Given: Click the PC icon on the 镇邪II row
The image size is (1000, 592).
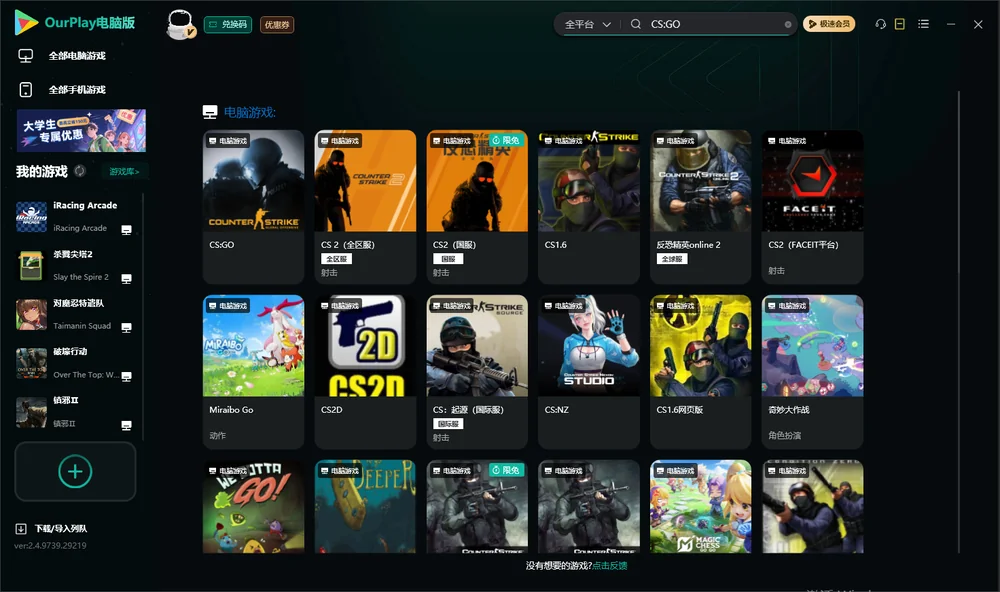Looking at the screenshot, I should coord(126,426).
